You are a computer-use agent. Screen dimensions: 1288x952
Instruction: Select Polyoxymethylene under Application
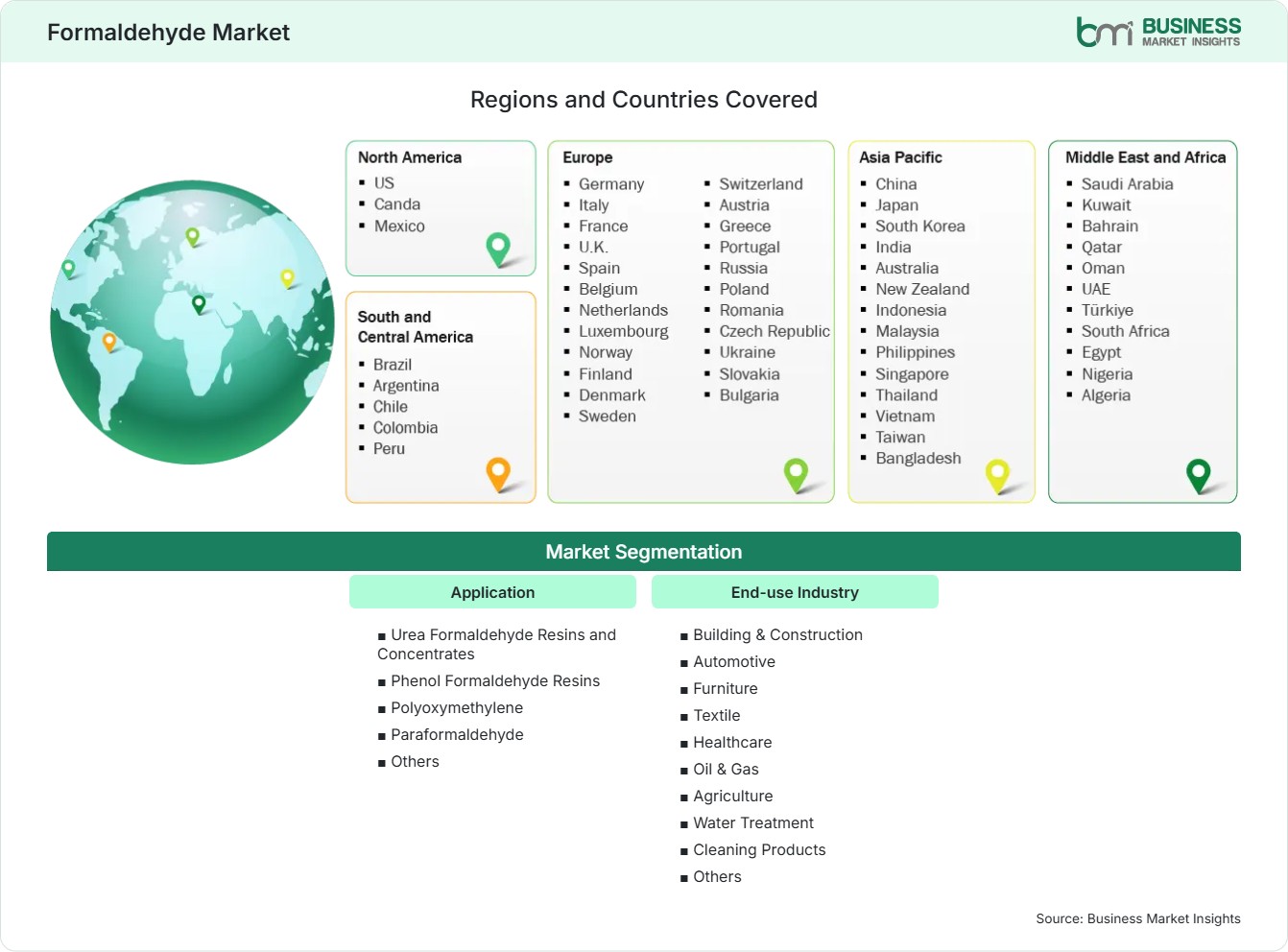[x=457, y=708]
